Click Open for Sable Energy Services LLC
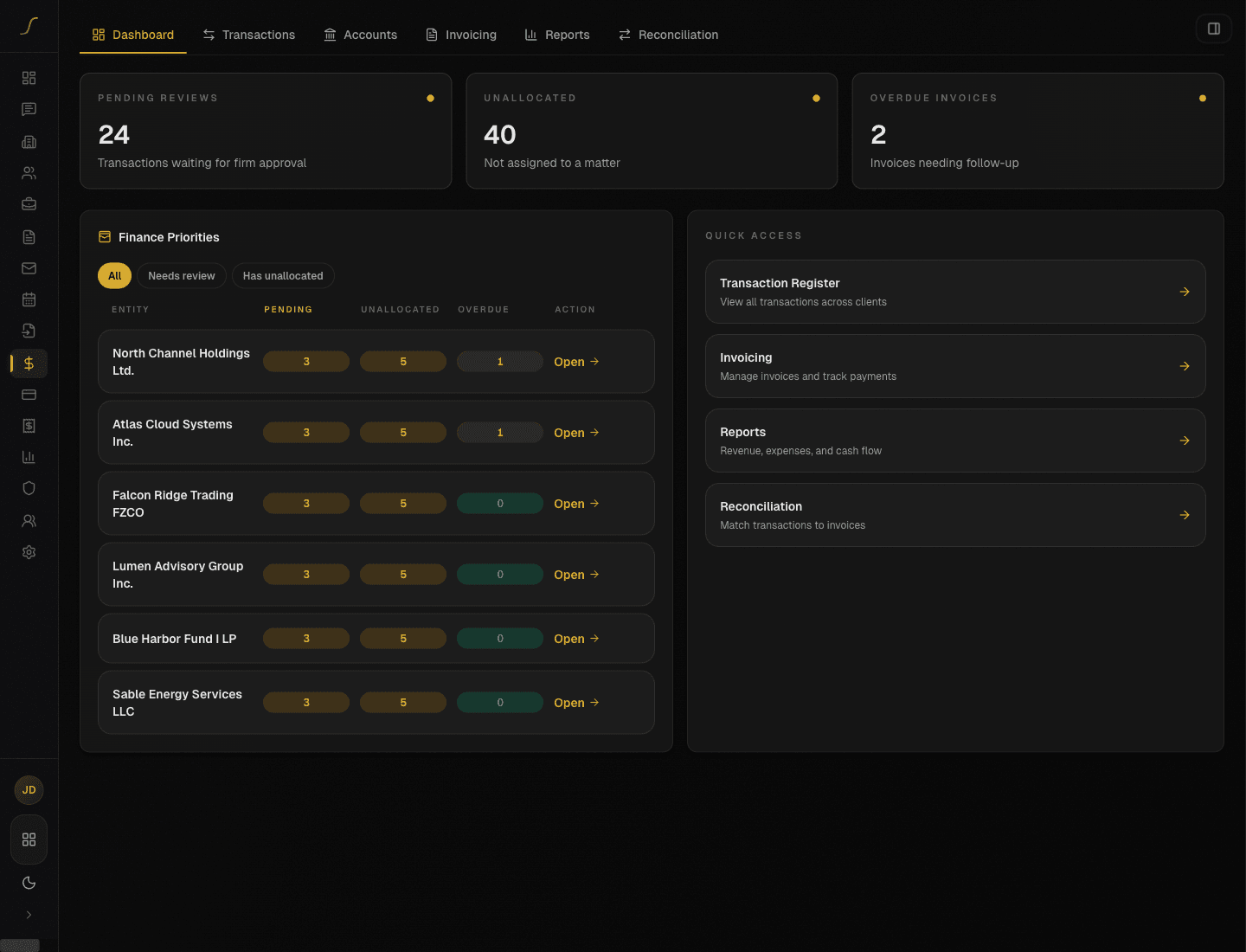Viewport: 1246px width, 952px height. point(576,703)
